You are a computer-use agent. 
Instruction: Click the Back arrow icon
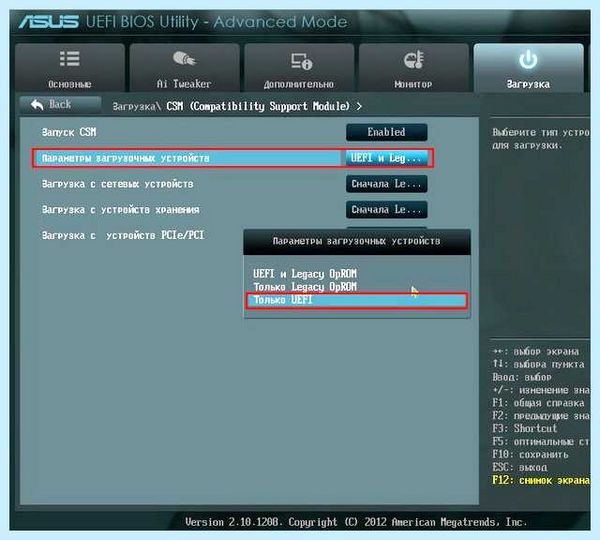pos(37,104)
